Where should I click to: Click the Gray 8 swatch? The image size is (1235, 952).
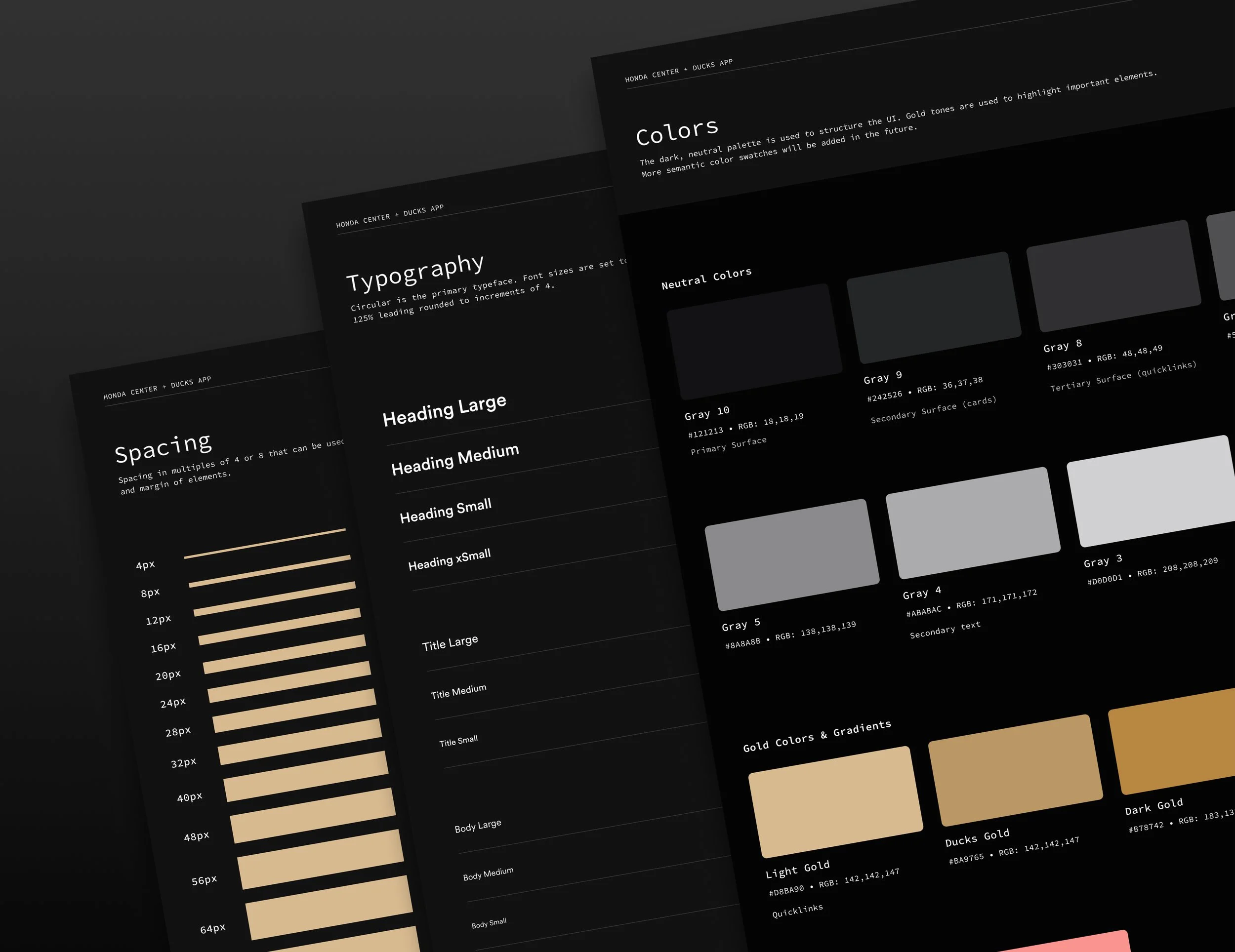[1113, 276]
